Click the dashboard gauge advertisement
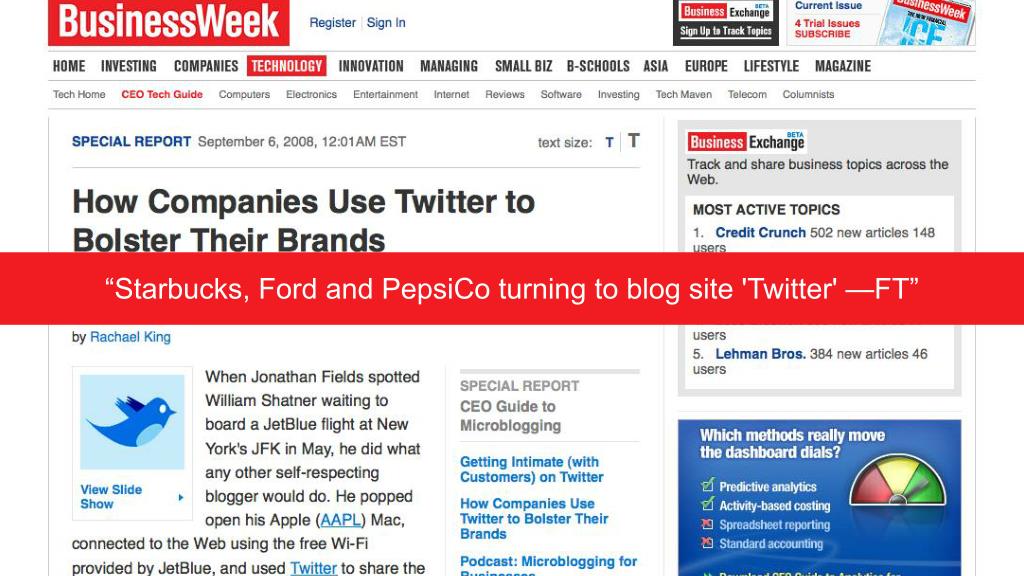 (x=819, y=498)
